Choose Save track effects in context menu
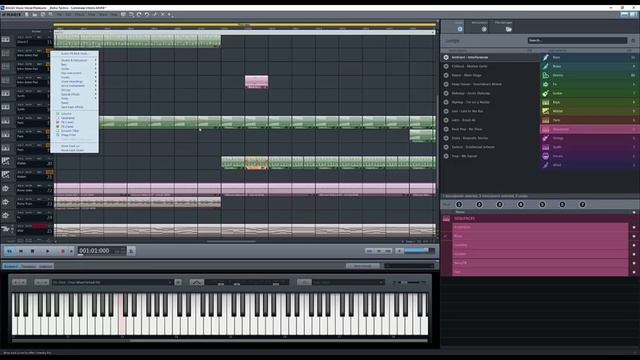This screenshot has height=360, width=640. pyautogui.click(x=72, y=107)
